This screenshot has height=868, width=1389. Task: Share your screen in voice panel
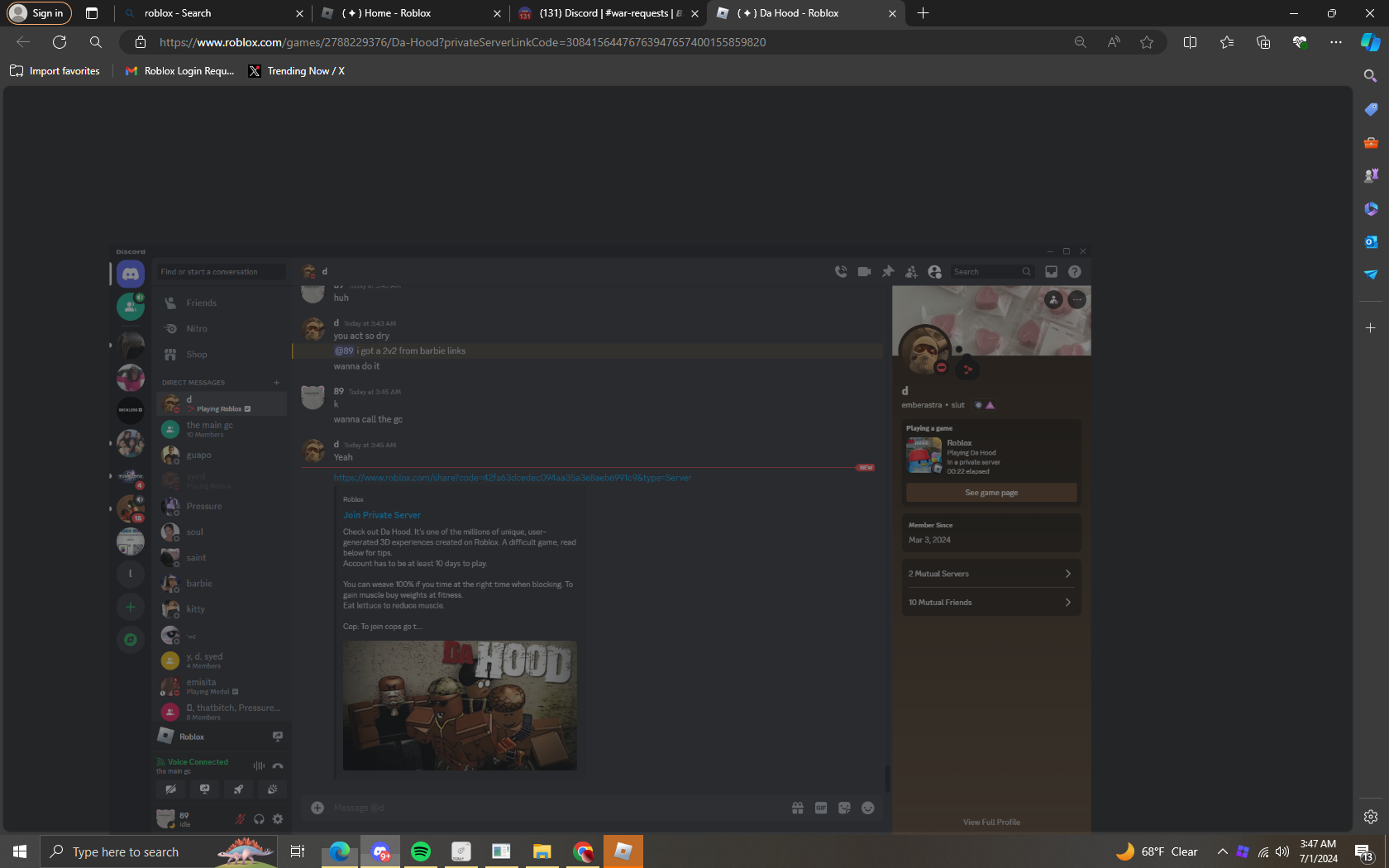click(x=205, y=789)
